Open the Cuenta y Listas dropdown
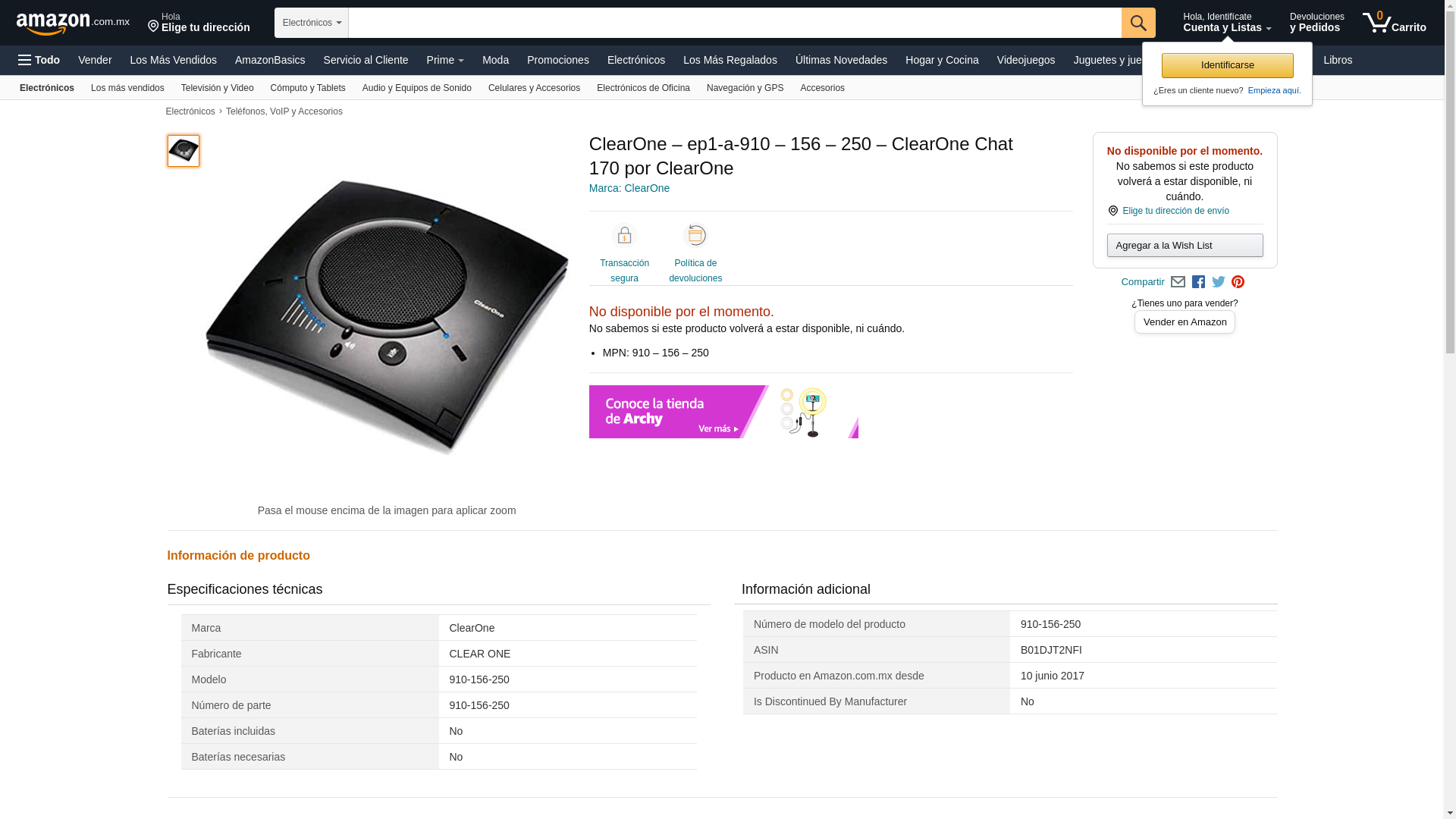The width and height of the screenshot is (1456, 819). click(1226, 23)
